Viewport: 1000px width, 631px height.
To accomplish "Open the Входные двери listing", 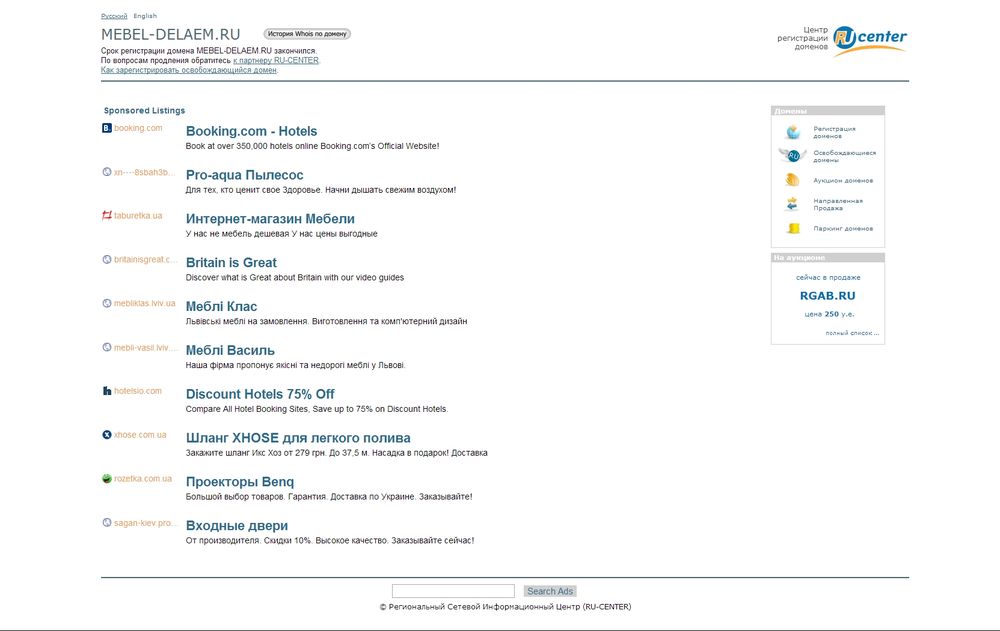I will pos(237,526).
